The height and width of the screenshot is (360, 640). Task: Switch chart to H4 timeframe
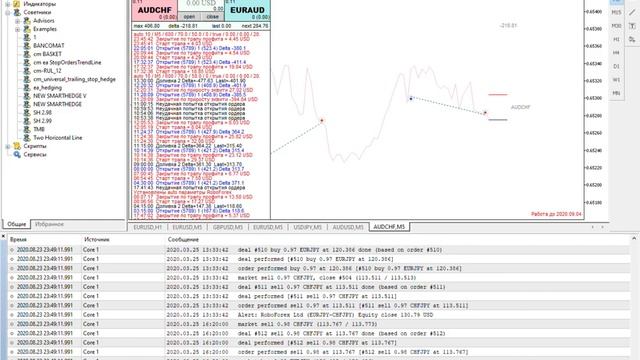point(616,53)
